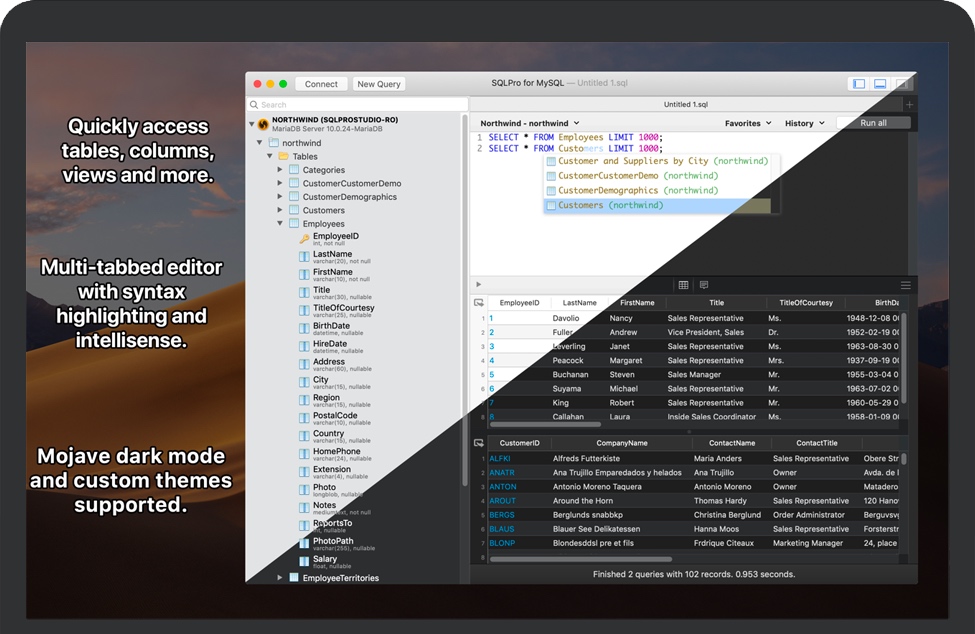Click the EmployeeID primary key icon
Screen dimensions: 975x634
point(304,238)
